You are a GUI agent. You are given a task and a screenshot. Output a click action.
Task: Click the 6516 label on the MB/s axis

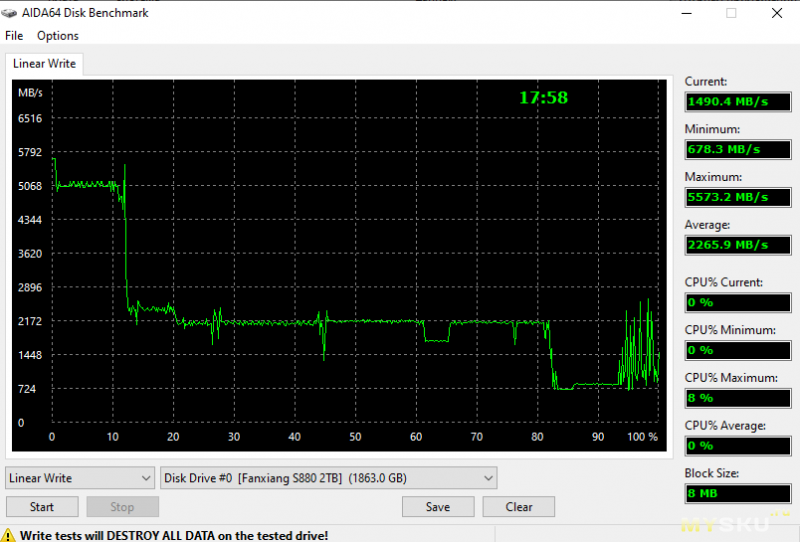coord(30,118)
